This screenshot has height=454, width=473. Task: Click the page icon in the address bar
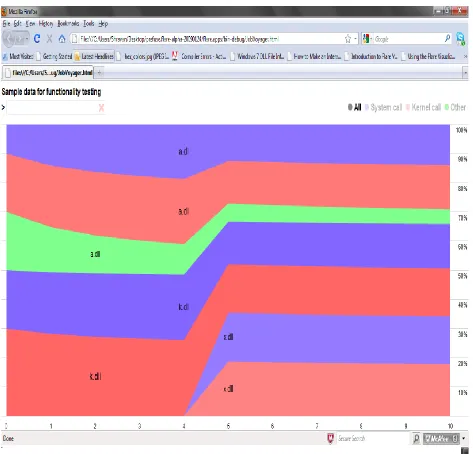pyautogui.click(x=75, y=39)
